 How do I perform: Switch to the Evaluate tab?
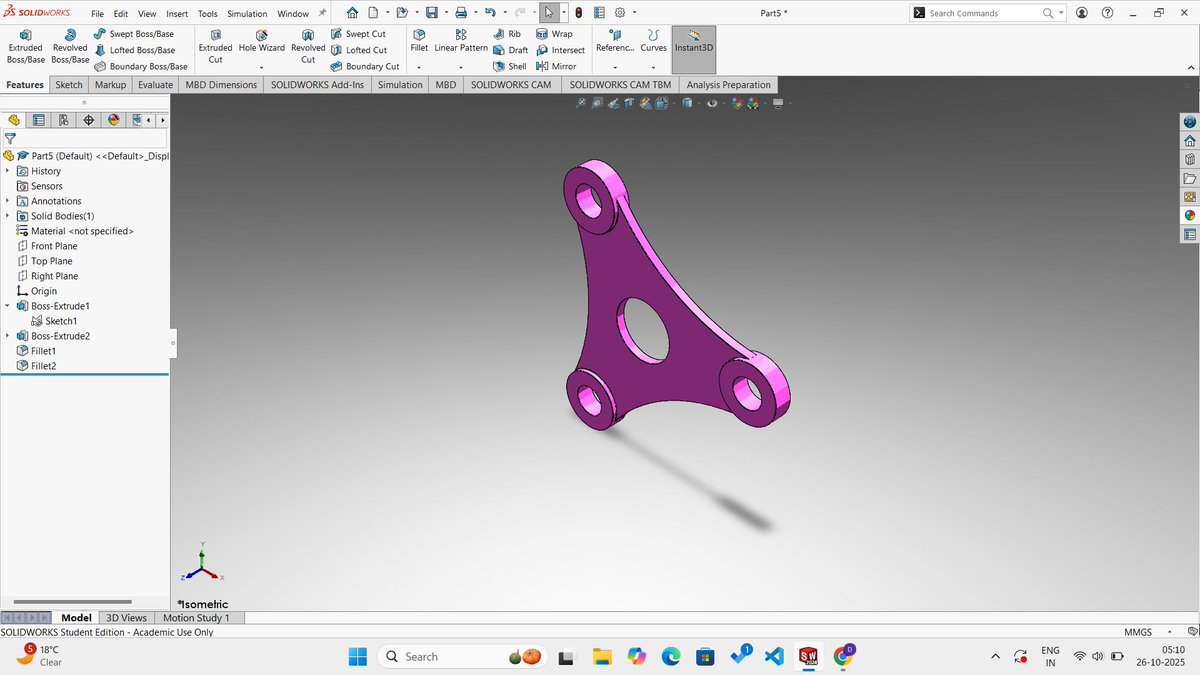click(155, 85)
